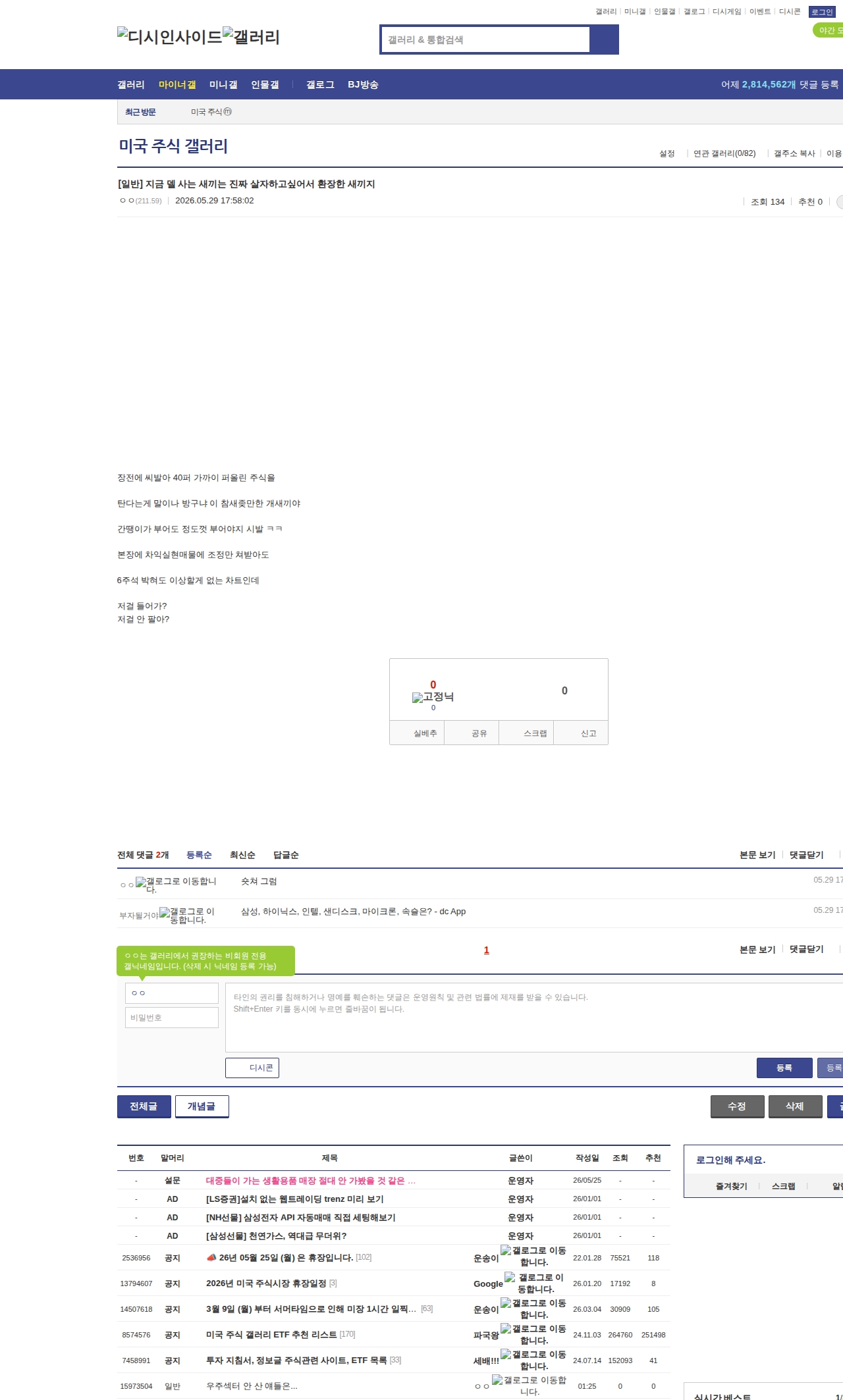The height and width of the screenshot is (1400, 843).
Task: Click lower 댓글닫기 below comments
Action: [807, 948]
